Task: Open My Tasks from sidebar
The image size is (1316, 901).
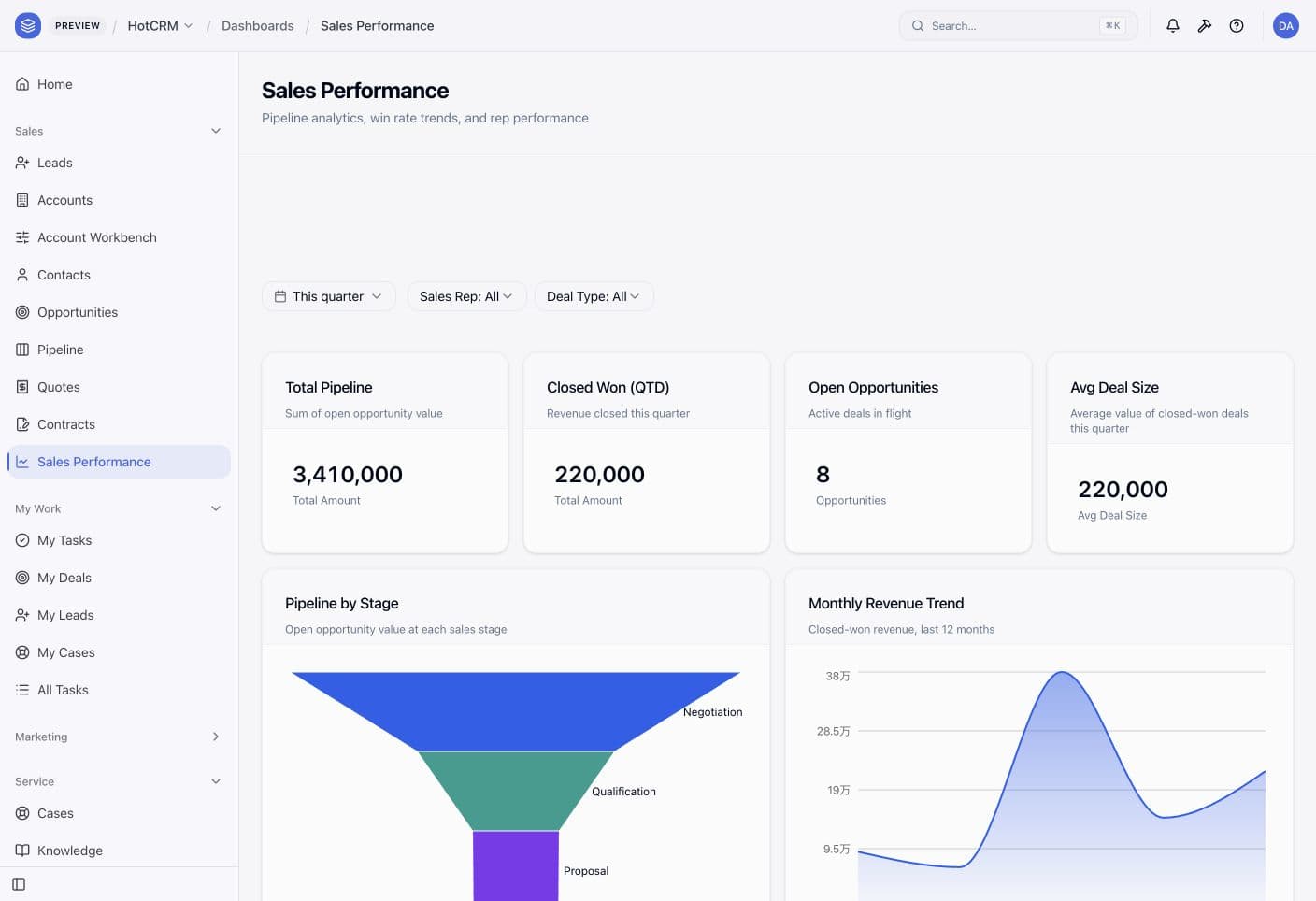Action: 119,540
